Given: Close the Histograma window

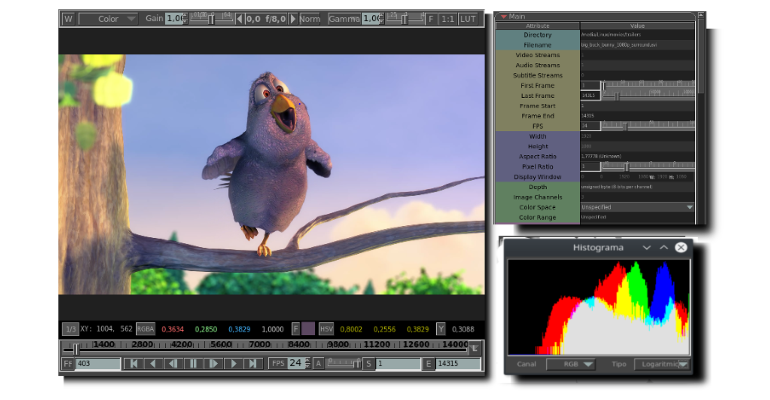Looking at the screenshot, I should point(681,247).
